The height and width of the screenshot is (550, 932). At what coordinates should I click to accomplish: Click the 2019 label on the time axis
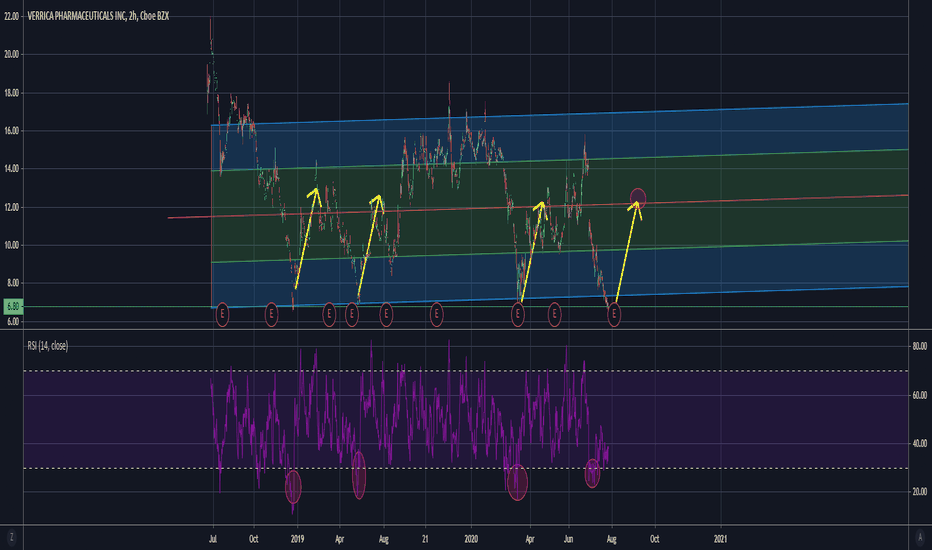[x=297, y=539]
